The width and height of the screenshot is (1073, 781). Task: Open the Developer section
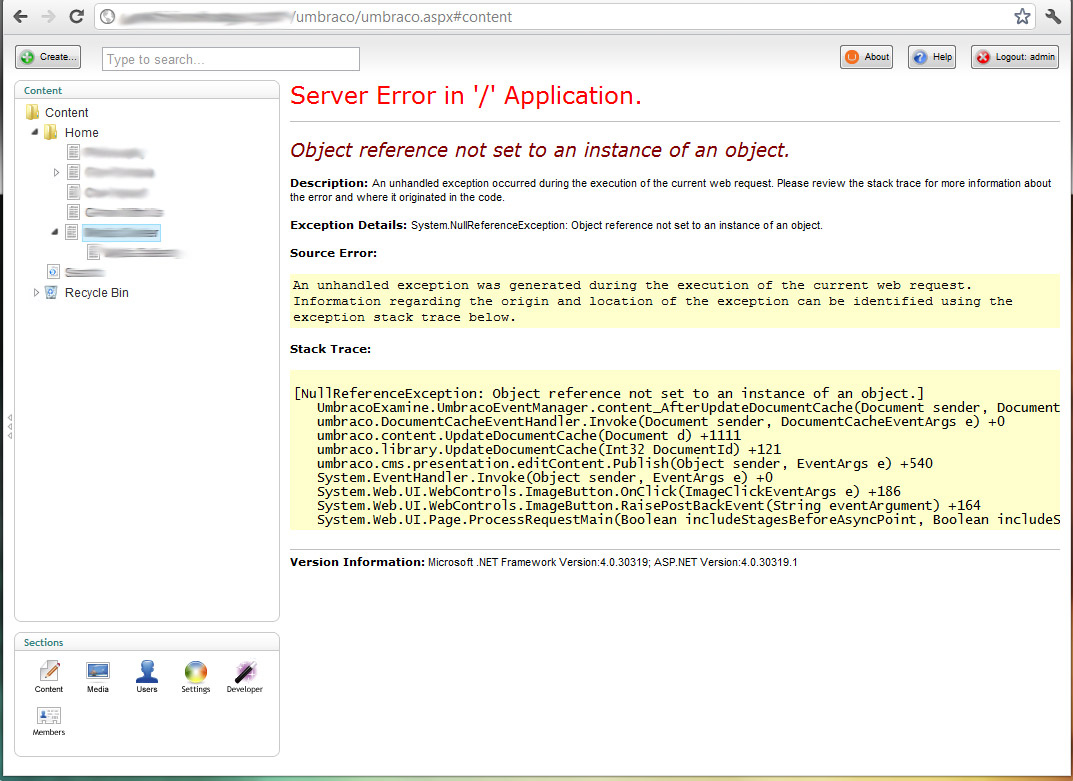pyautogui.click(x=244, y=677)
